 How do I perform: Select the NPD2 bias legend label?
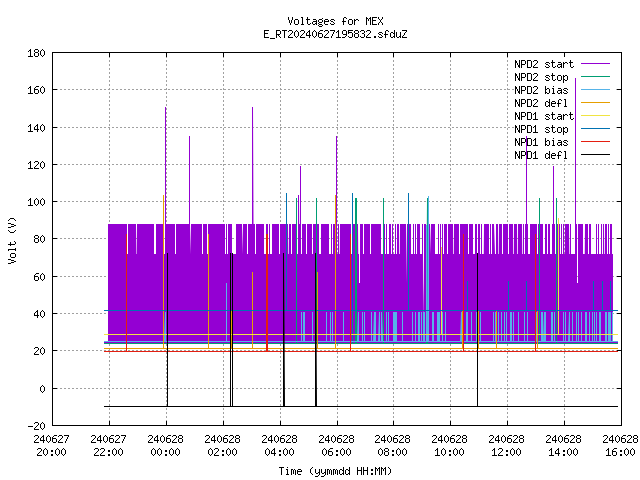click(x=541, y=90)
